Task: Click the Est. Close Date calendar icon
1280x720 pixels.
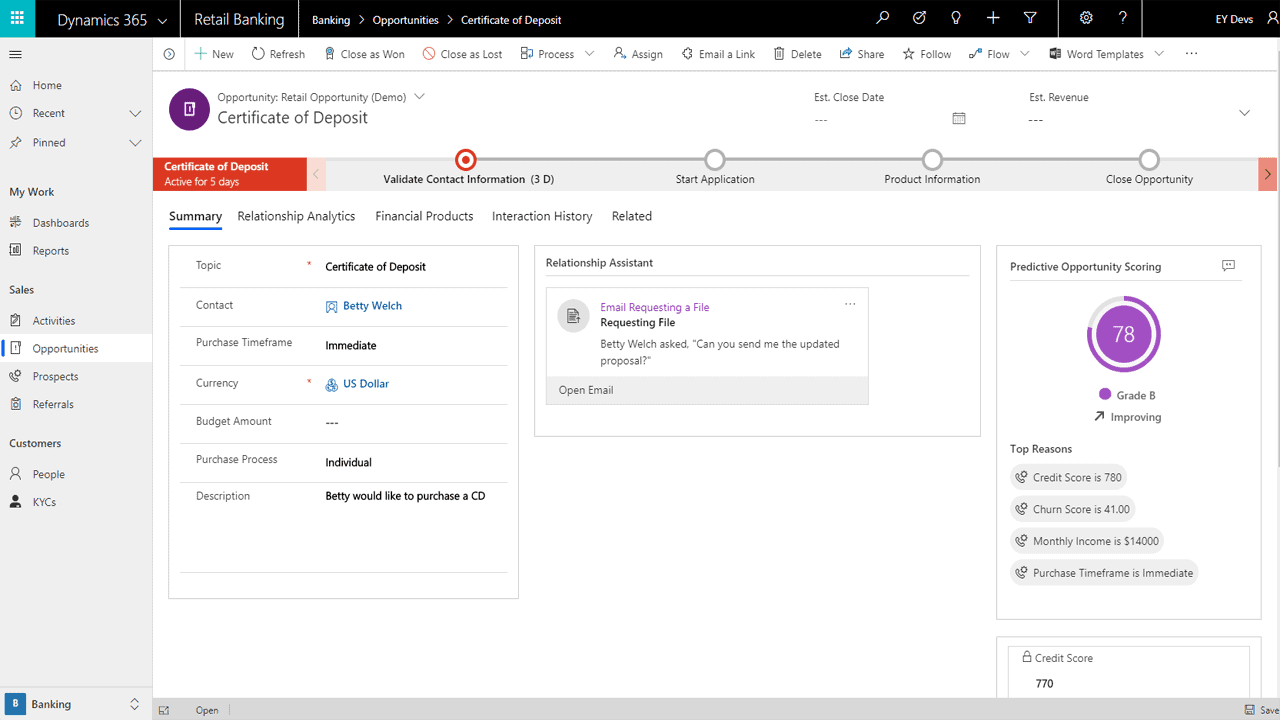Action: pos(959,119)
